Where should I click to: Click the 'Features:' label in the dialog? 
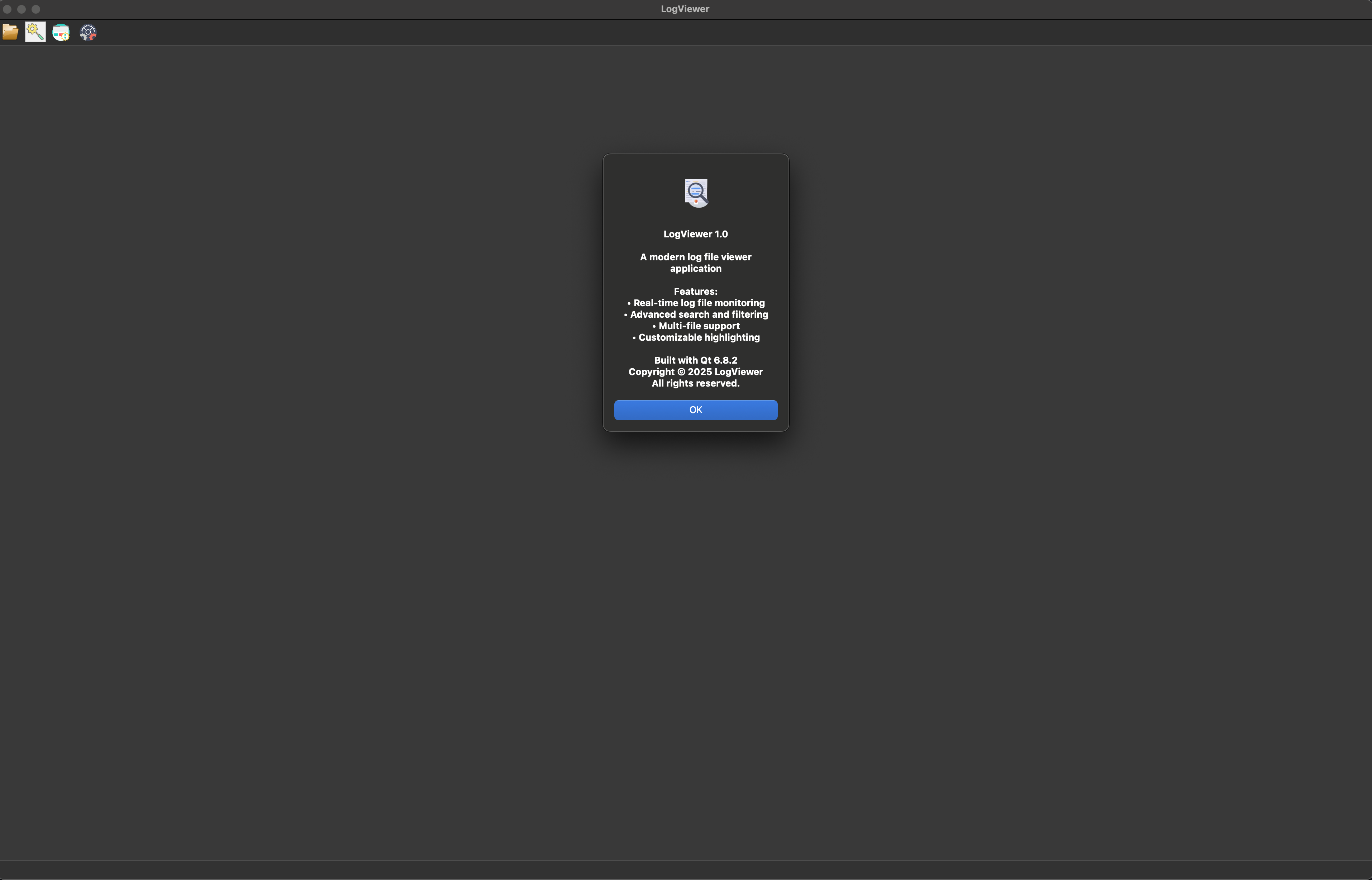695,292
